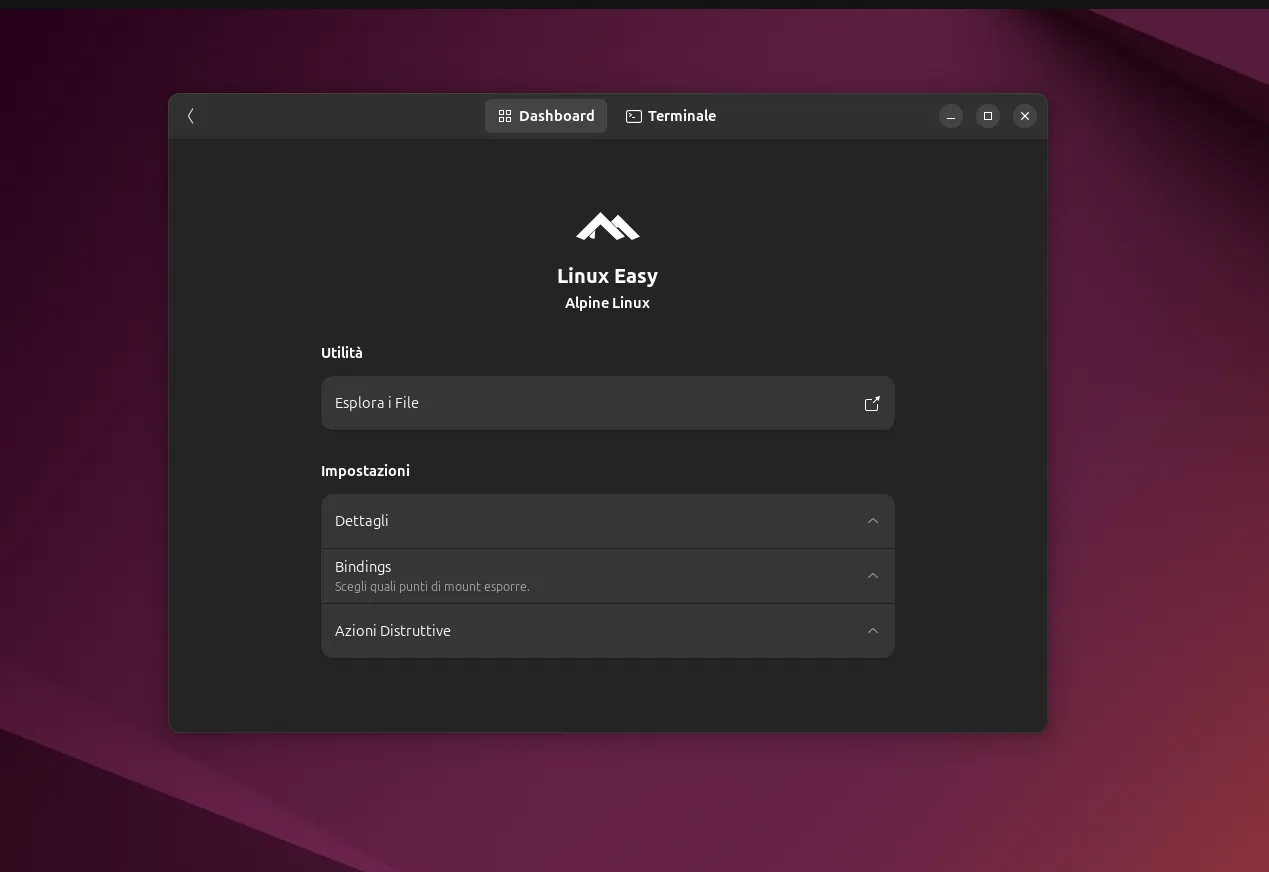Click the Impostazioni section heading
The height and width of the screenshot is (872, 1269).
[365, 471]
